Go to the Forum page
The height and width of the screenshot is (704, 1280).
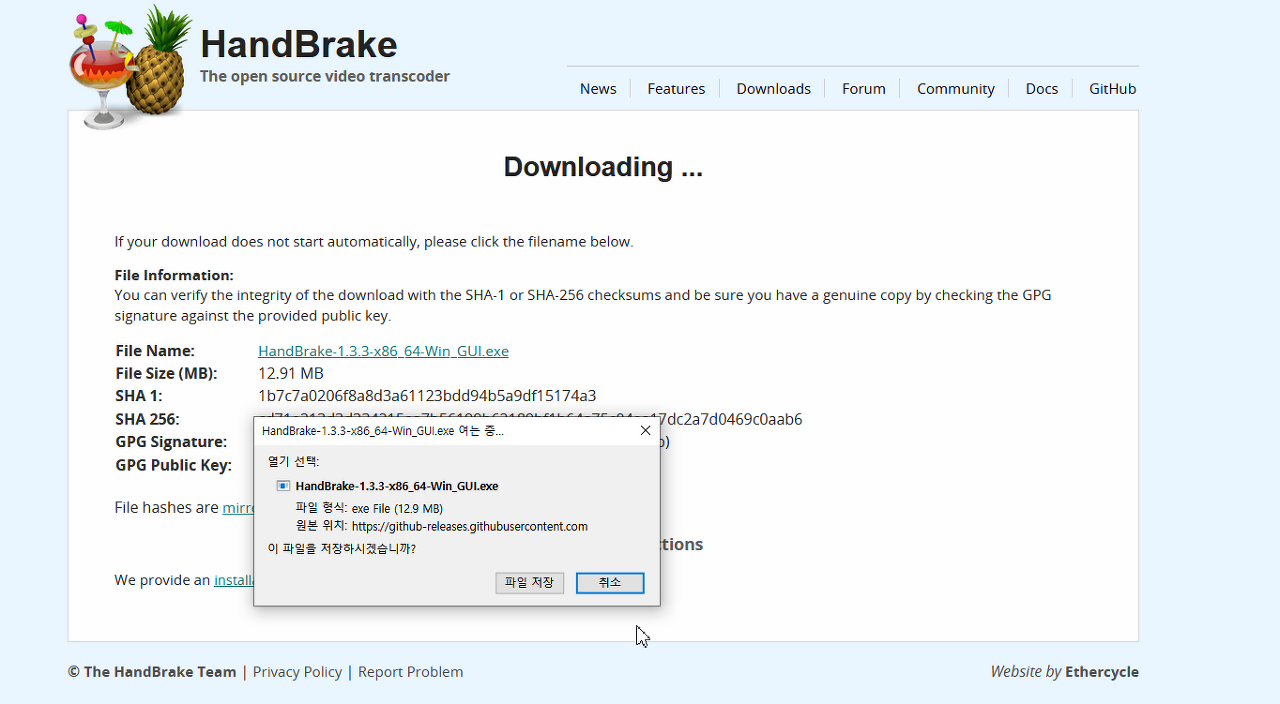pos(864,89)
